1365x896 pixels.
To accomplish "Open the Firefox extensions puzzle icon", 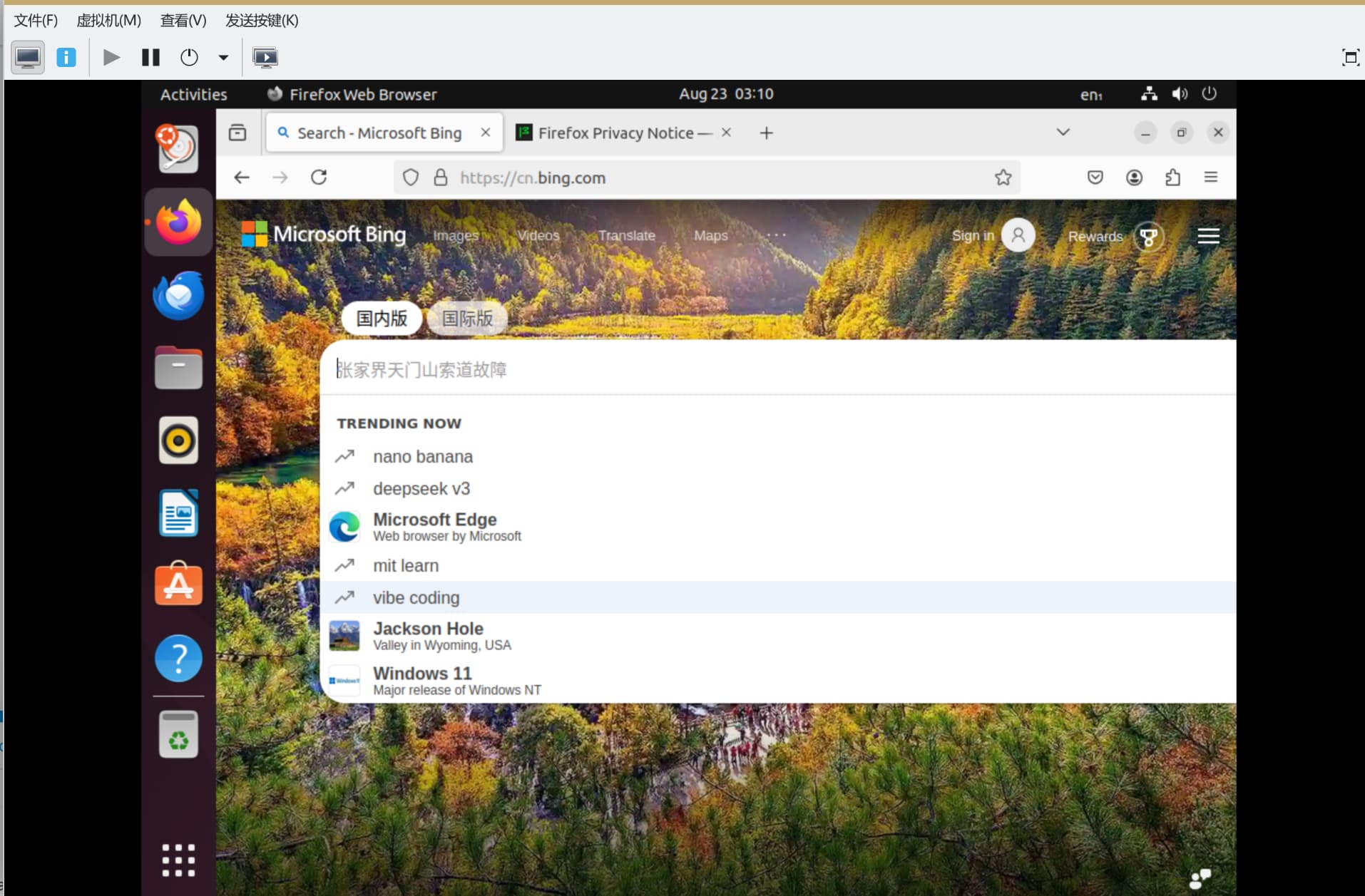I will (x=1172, y=177).
